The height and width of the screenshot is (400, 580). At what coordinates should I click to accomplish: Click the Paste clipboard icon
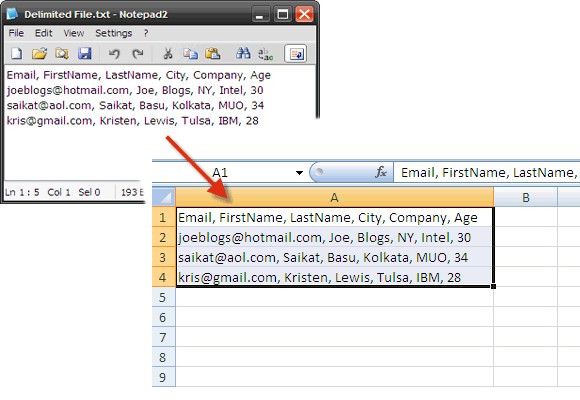[213, 54]
